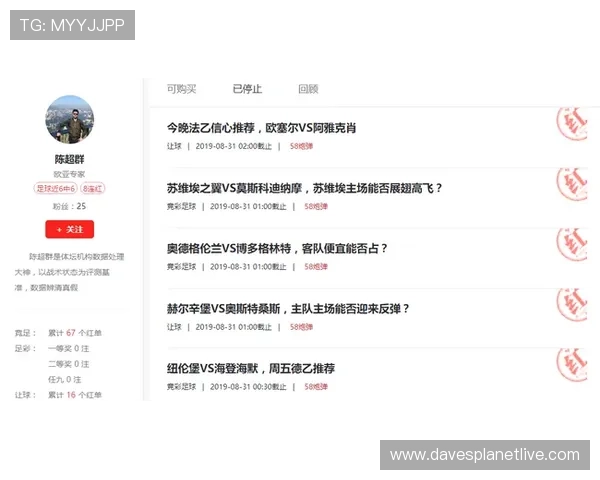Click 一等奖 0 注 statistic
600x480 pixels.
coord(68,349)
